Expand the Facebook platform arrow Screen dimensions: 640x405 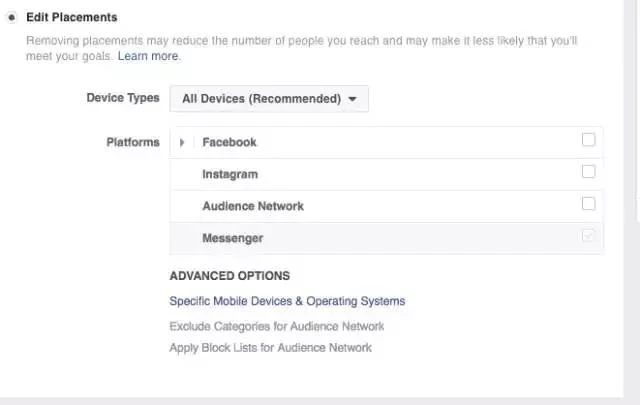[x=182, y=142]
